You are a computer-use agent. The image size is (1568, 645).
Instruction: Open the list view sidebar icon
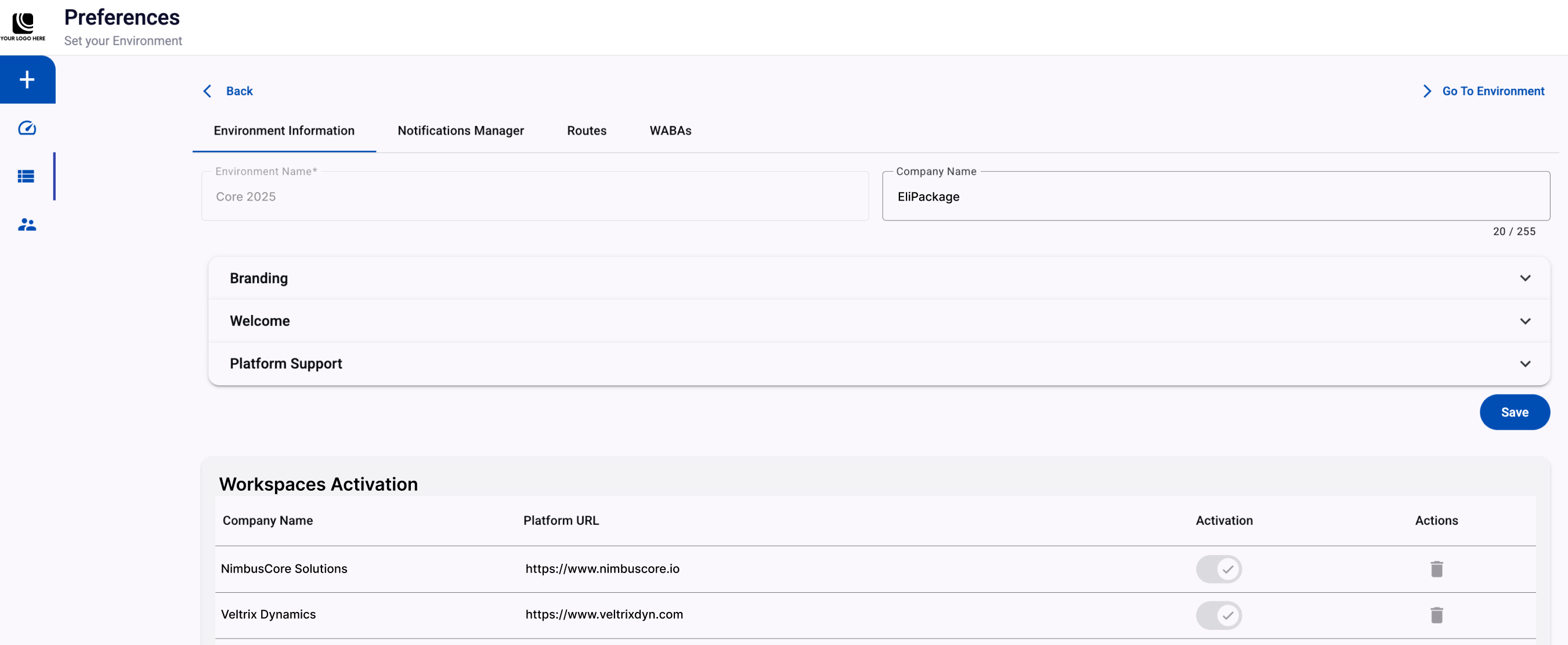pyautogui.click(x=26, y=176)
